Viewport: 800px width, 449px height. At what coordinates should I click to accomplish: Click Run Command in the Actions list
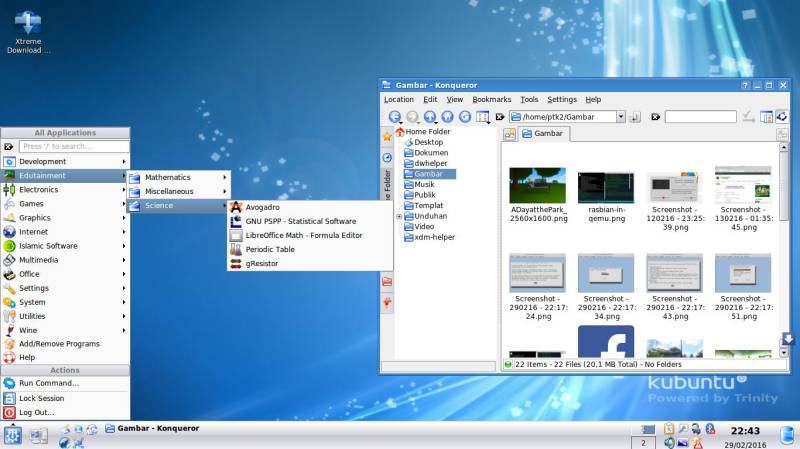[48, 383]
